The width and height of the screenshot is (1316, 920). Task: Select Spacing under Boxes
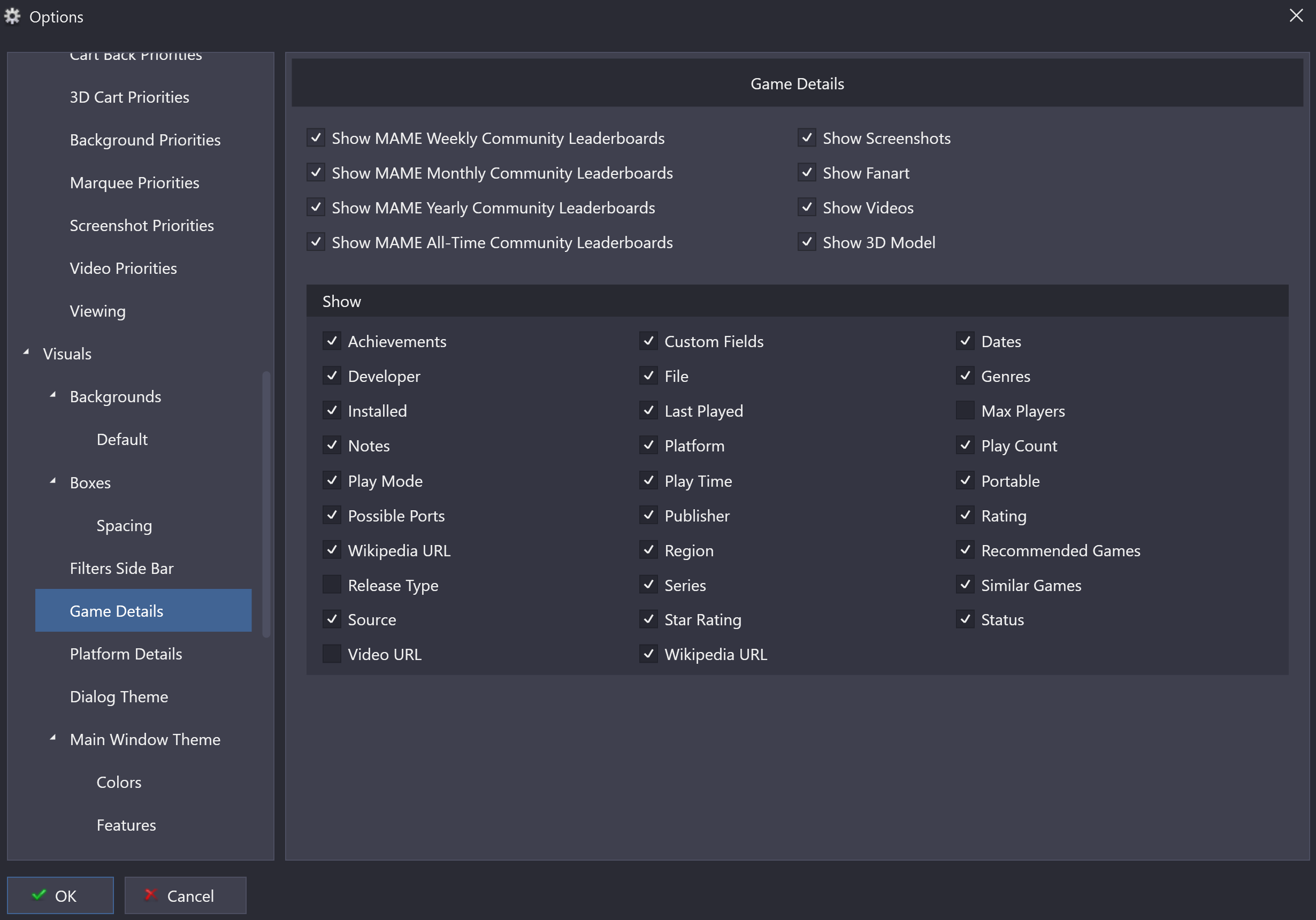coord(124,526)
